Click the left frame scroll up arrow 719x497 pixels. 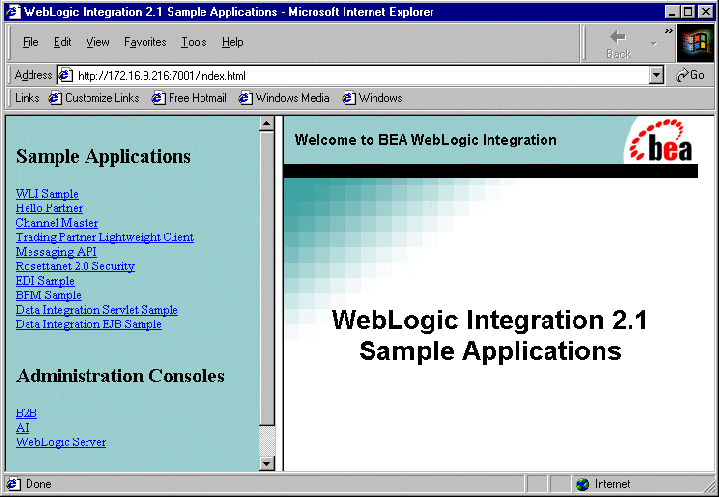point(267,124)
